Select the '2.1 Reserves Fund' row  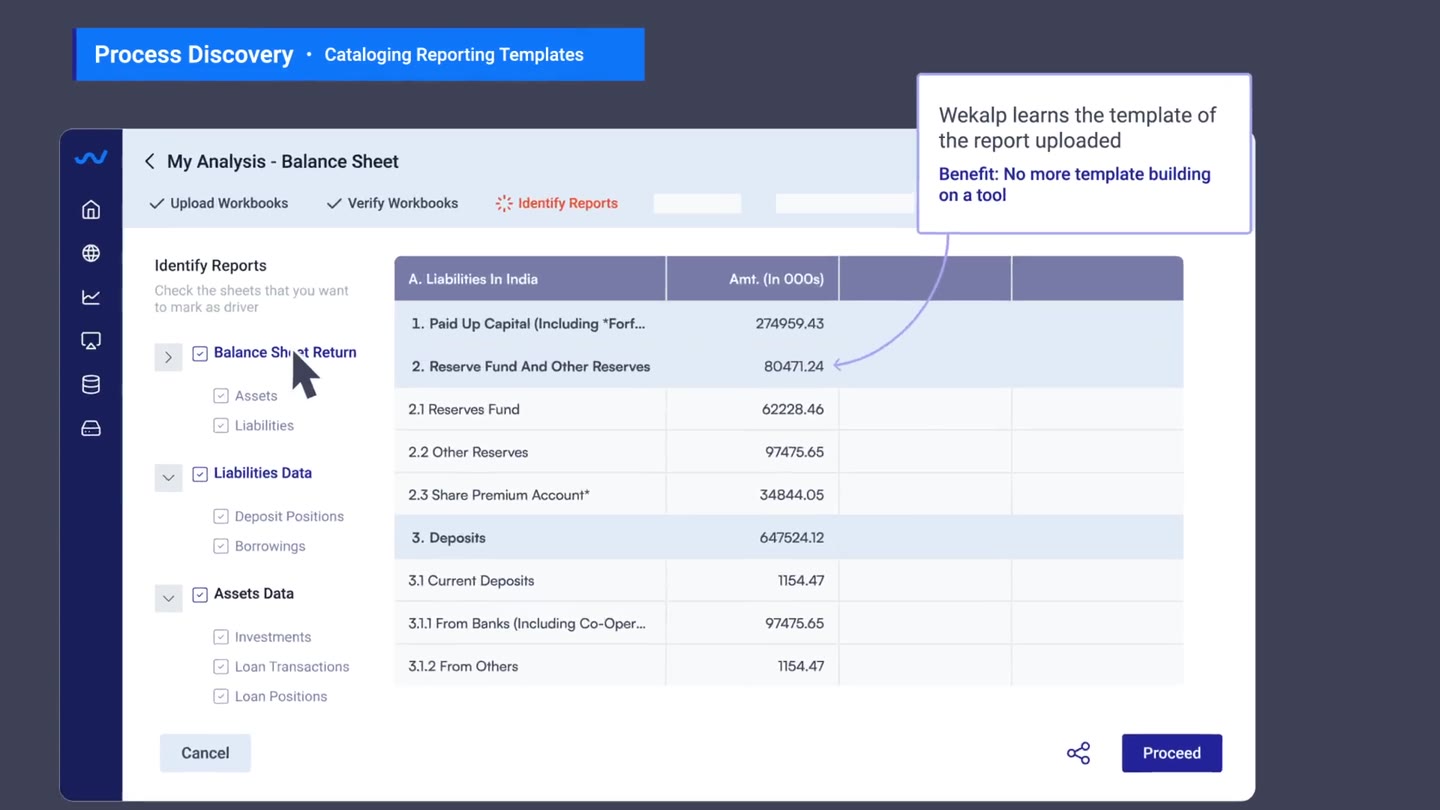point(789,409)
